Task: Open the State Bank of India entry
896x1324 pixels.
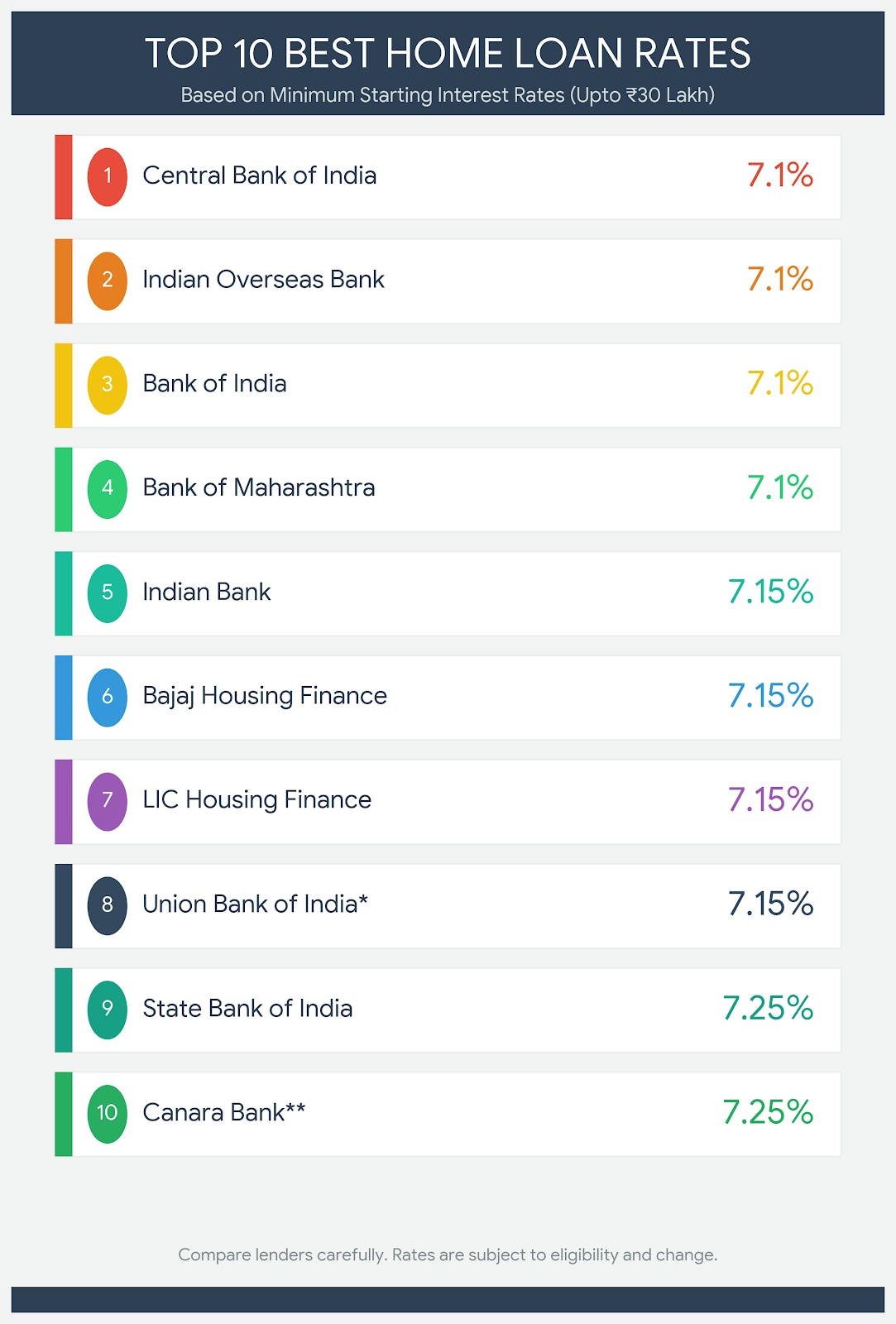Action: pos(247,1009)
